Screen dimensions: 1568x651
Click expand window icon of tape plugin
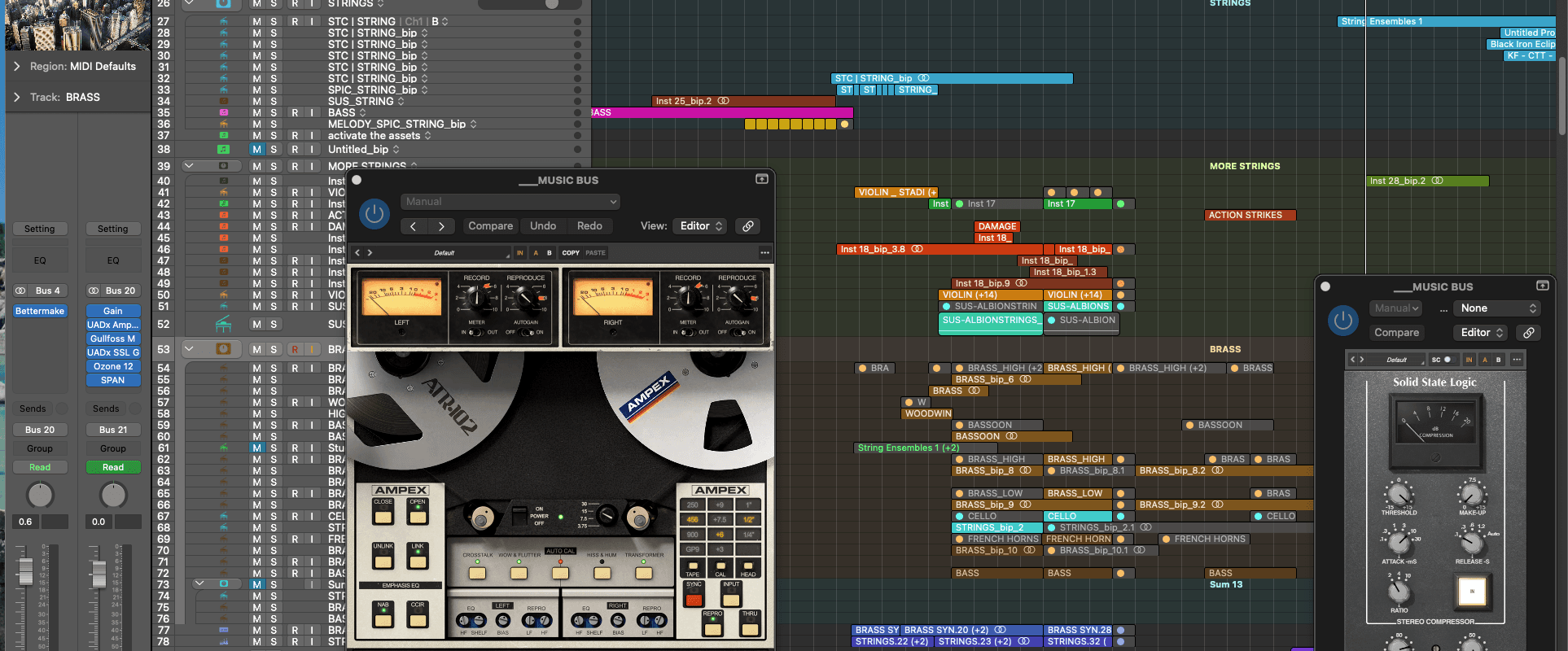tap(762, 179)
